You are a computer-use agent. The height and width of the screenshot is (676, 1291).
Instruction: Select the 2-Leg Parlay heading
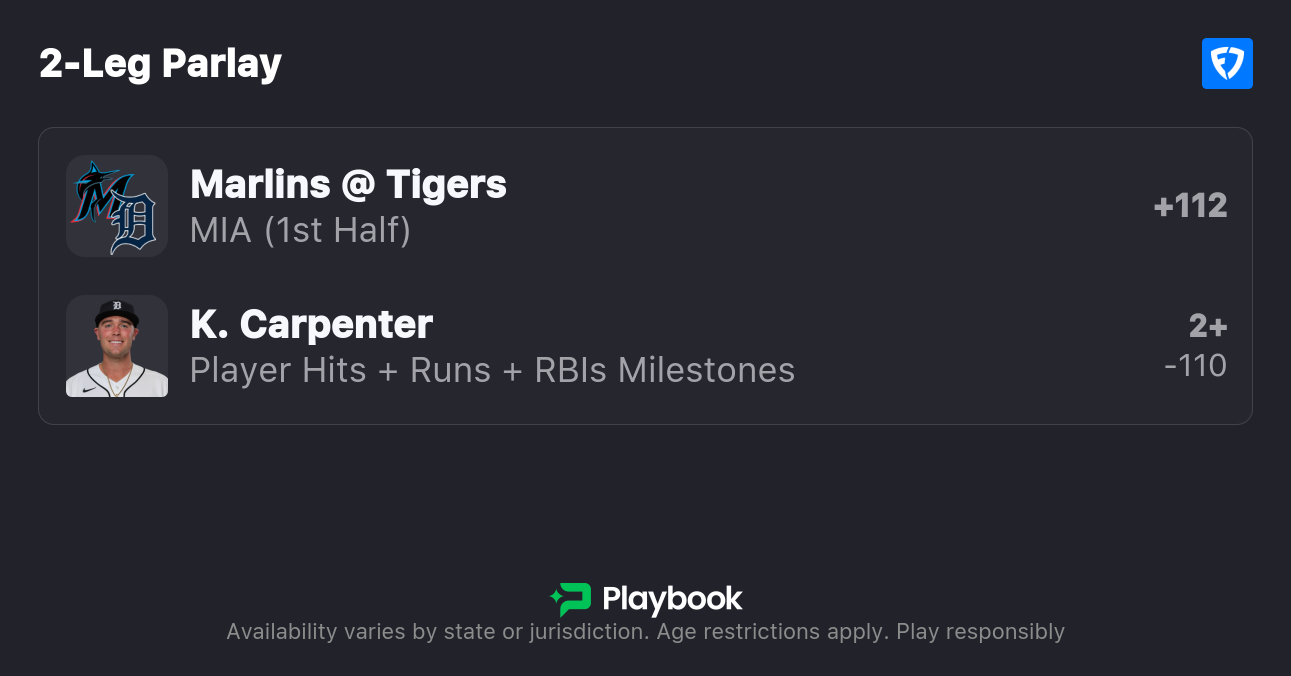[161, 64]
